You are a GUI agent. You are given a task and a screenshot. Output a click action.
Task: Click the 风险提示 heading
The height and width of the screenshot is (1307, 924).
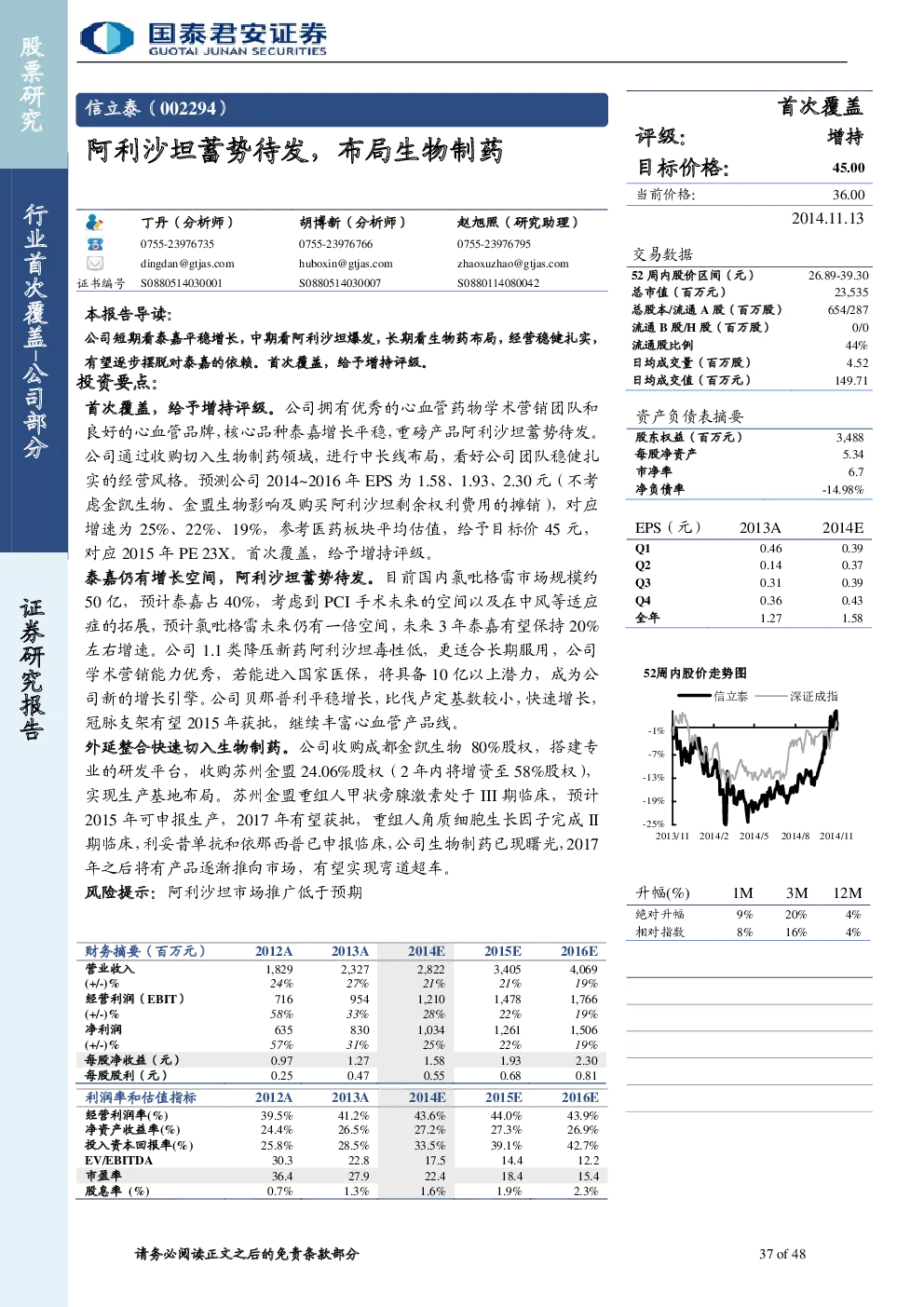tap(119, 892)
